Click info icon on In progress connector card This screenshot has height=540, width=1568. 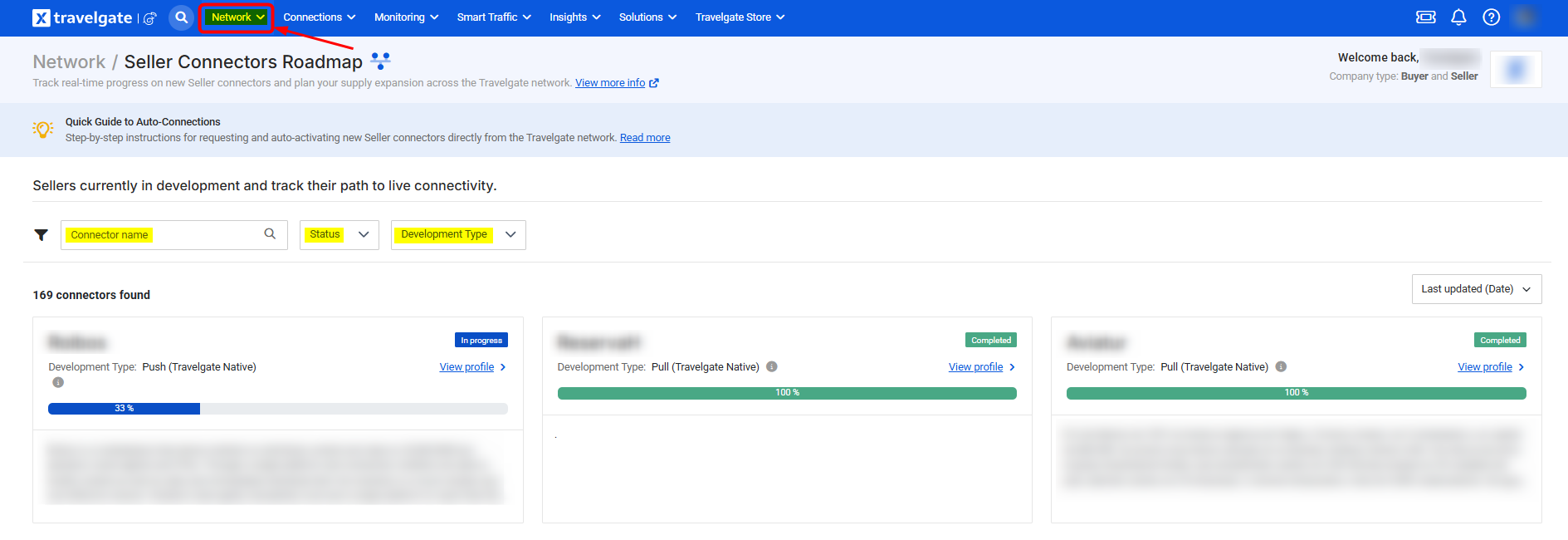tap(58, 382)
